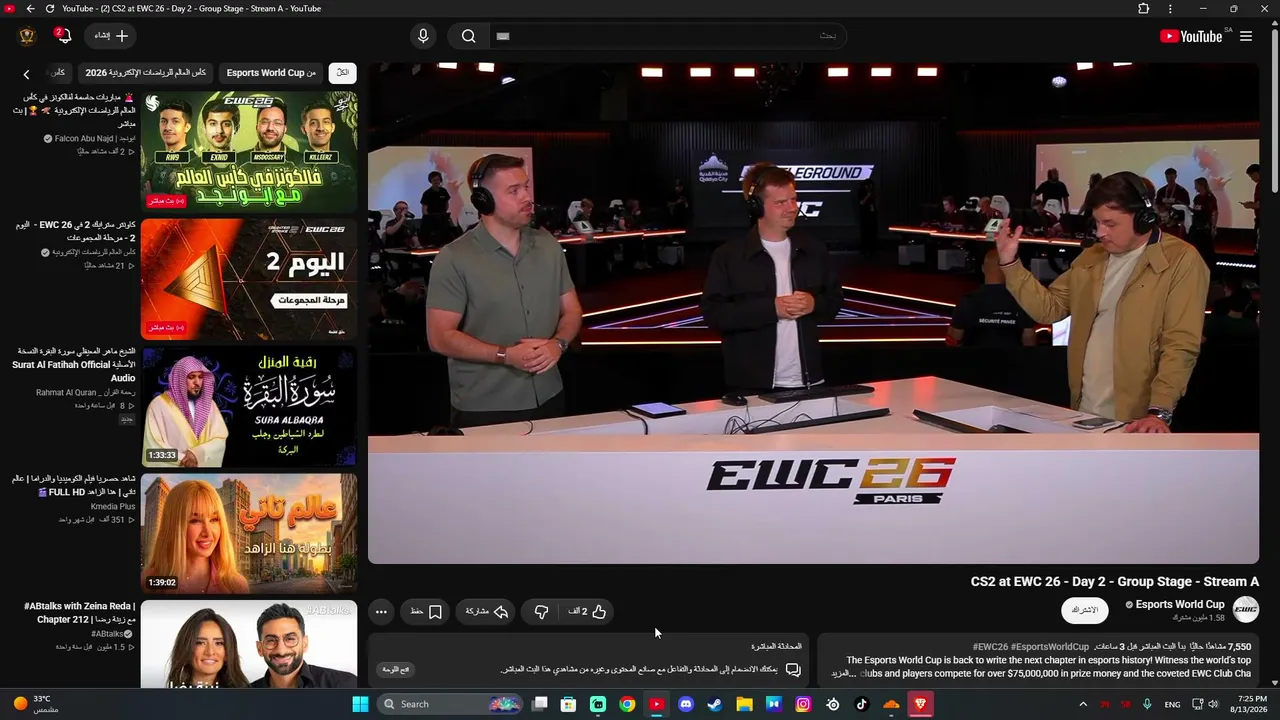The height and width of the screenshot is (720, 1280).
Task: Show more filter chips with the arrow
Action: (27, 74)
